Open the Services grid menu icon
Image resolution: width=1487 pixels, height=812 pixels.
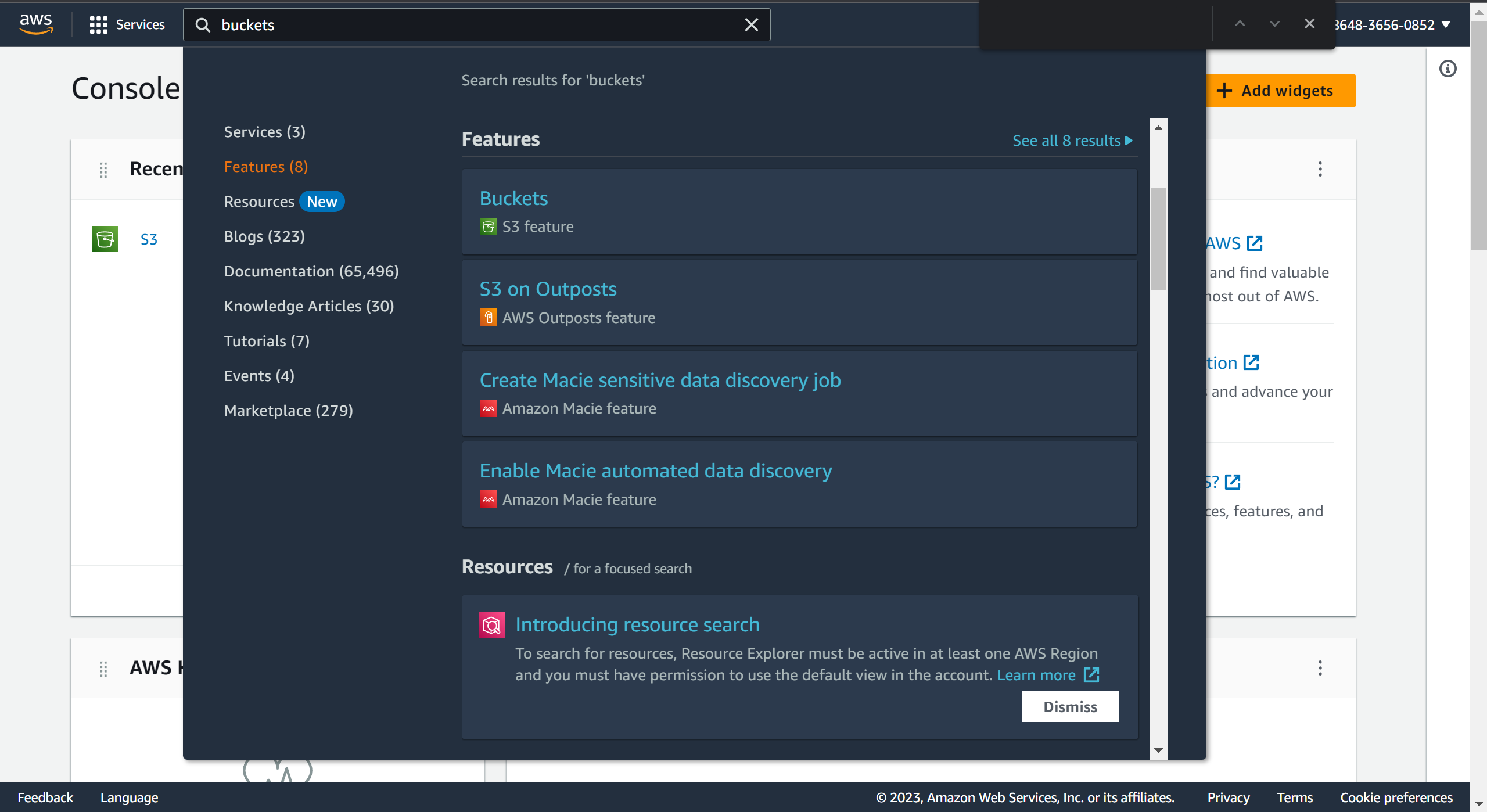pyautogui.click(x=99, y=24)
